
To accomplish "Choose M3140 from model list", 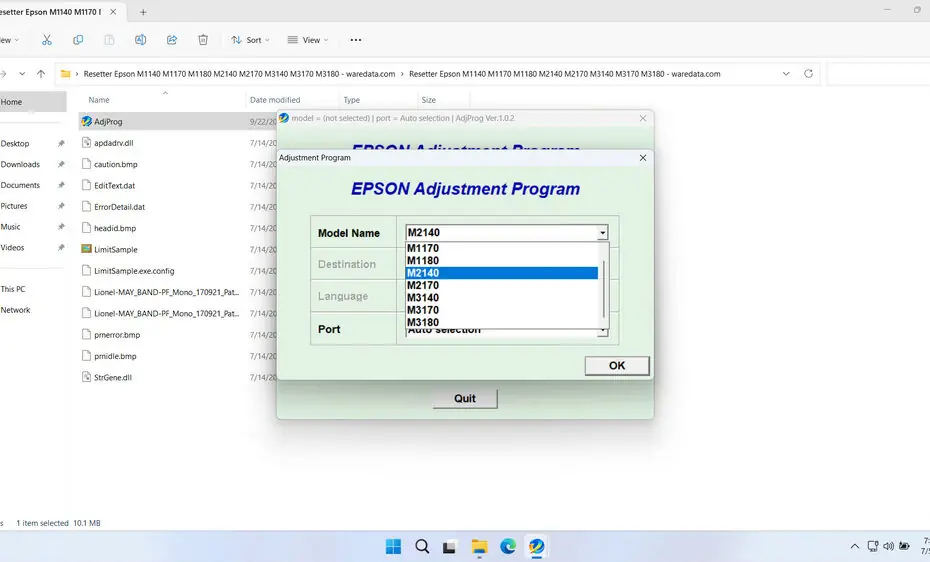I will pos(502,298).
